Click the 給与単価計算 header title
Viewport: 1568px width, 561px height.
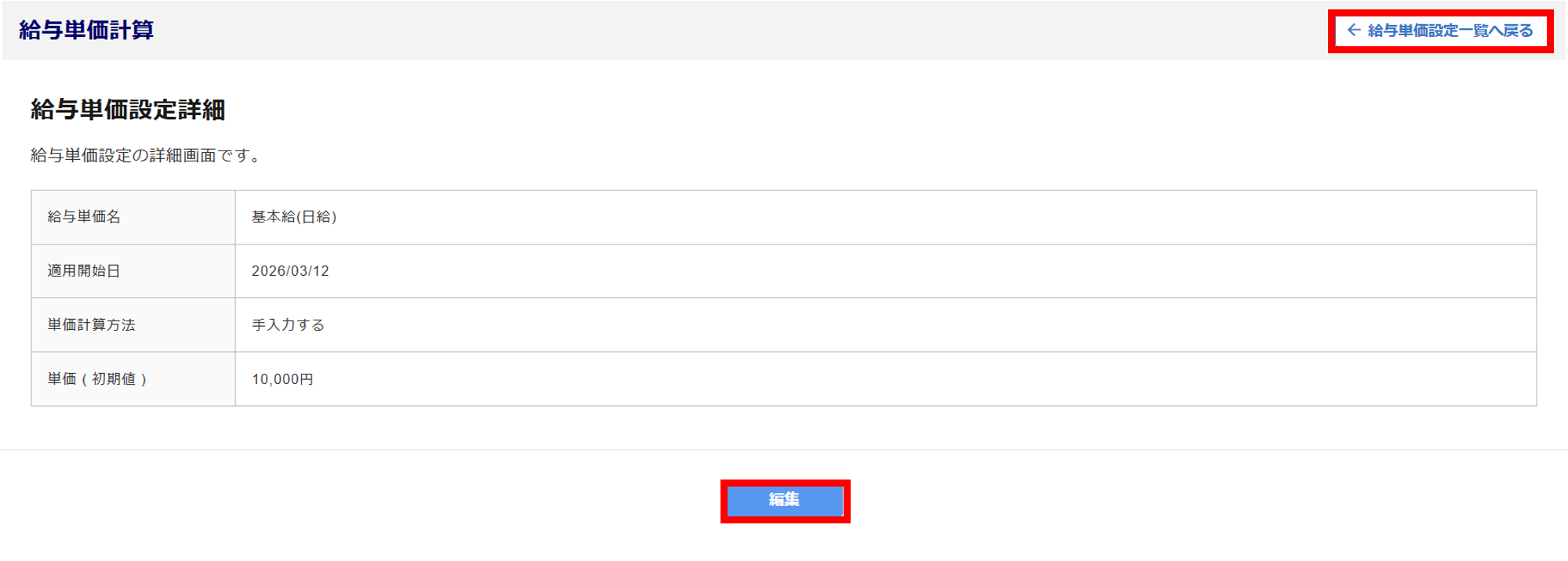[x=86, y=31]
